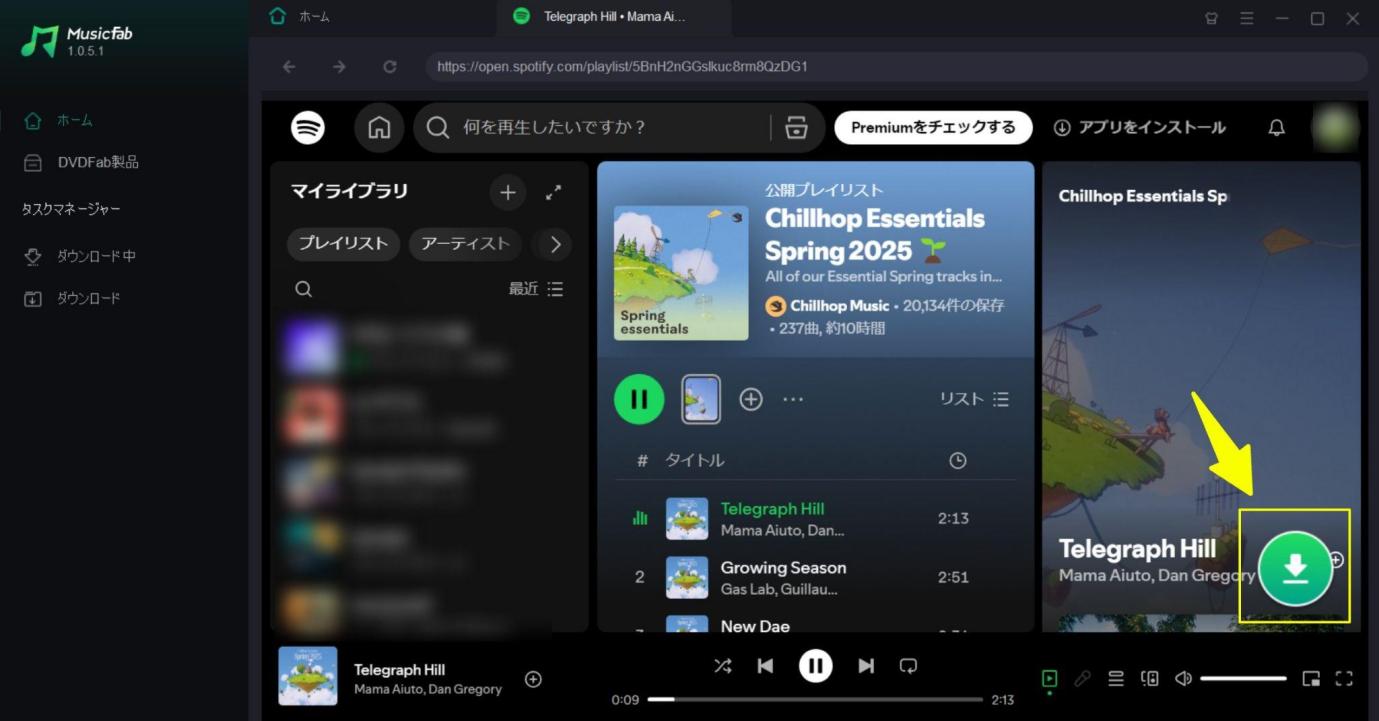The image size is (1379, 721).
Task: Skip to next track
Action: point(866,665)
